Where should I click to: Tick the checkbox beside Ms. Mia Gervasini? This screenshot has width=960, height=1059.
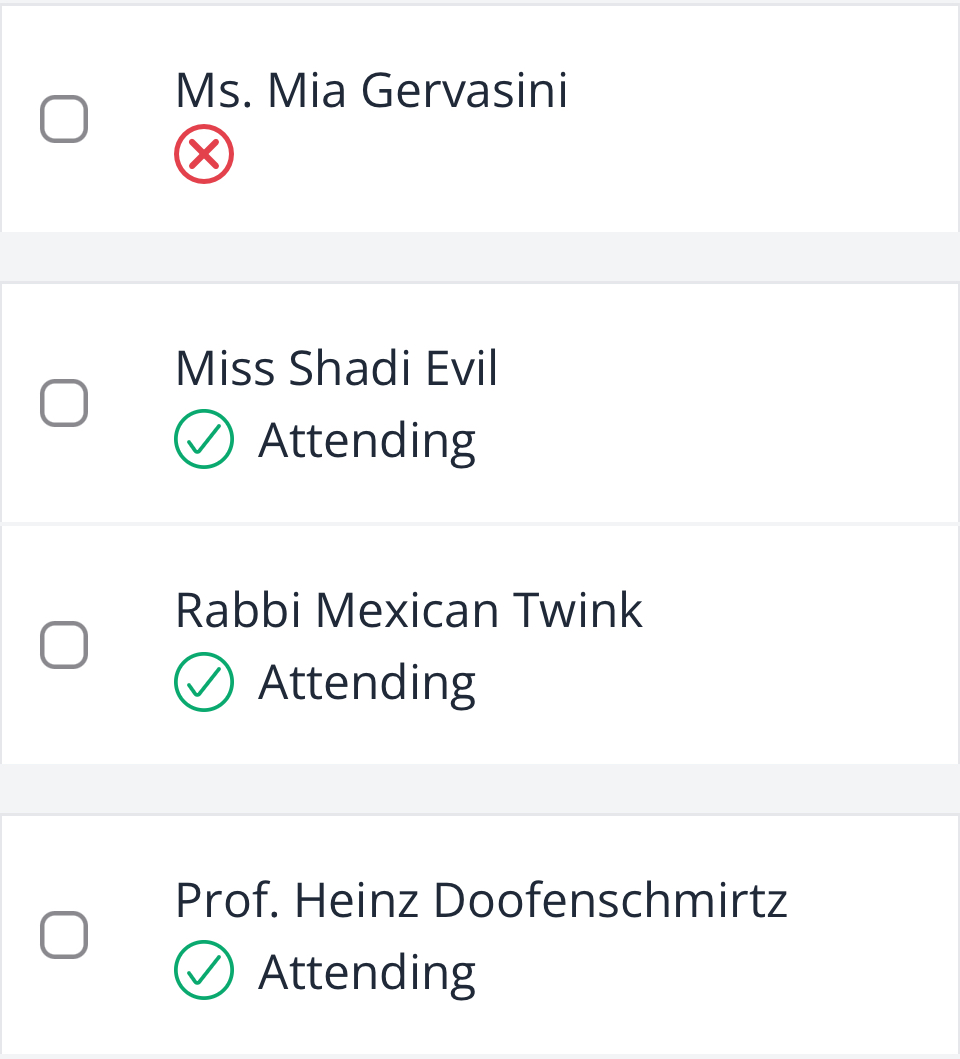(x=64, y=119)
